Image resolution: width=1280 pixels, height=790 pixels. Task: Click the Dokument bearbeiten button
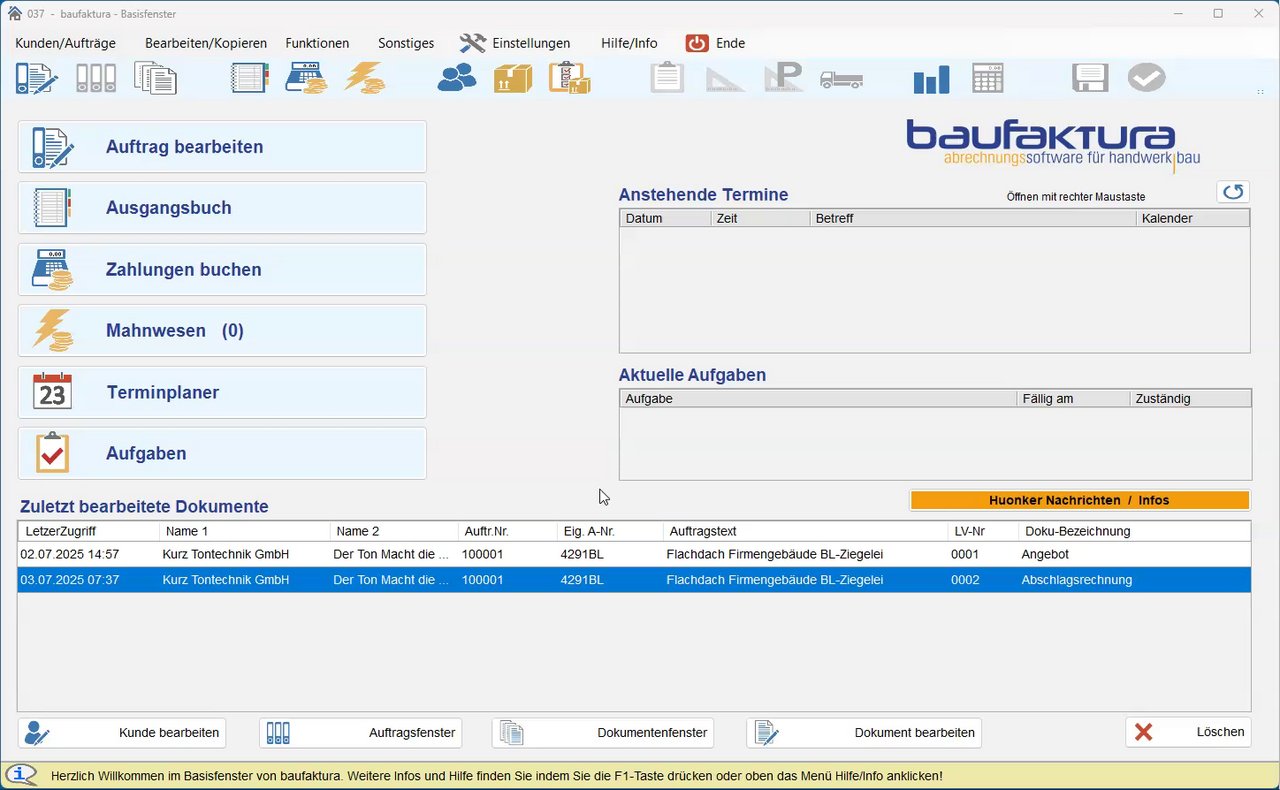864,733
